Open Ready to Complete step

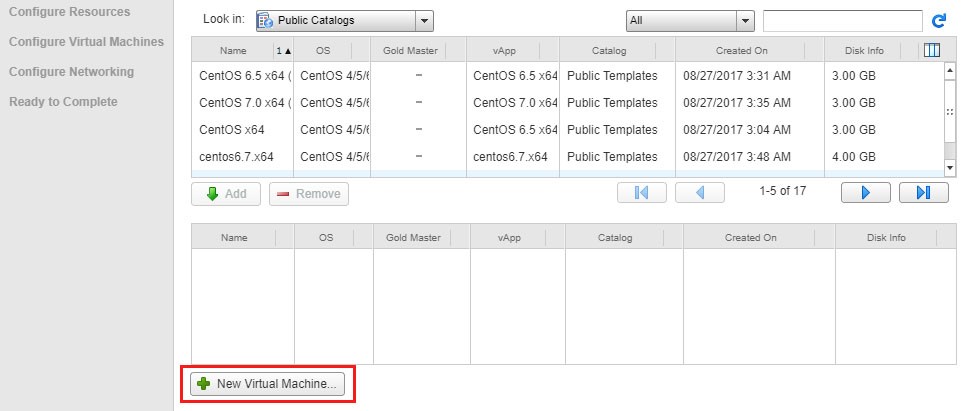(x=63, y=102)
